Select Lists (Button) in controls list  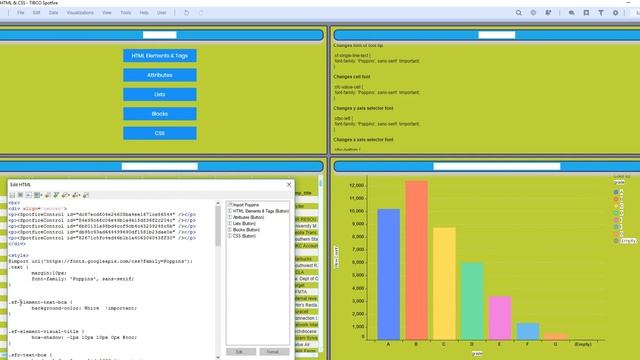point(242,223)
